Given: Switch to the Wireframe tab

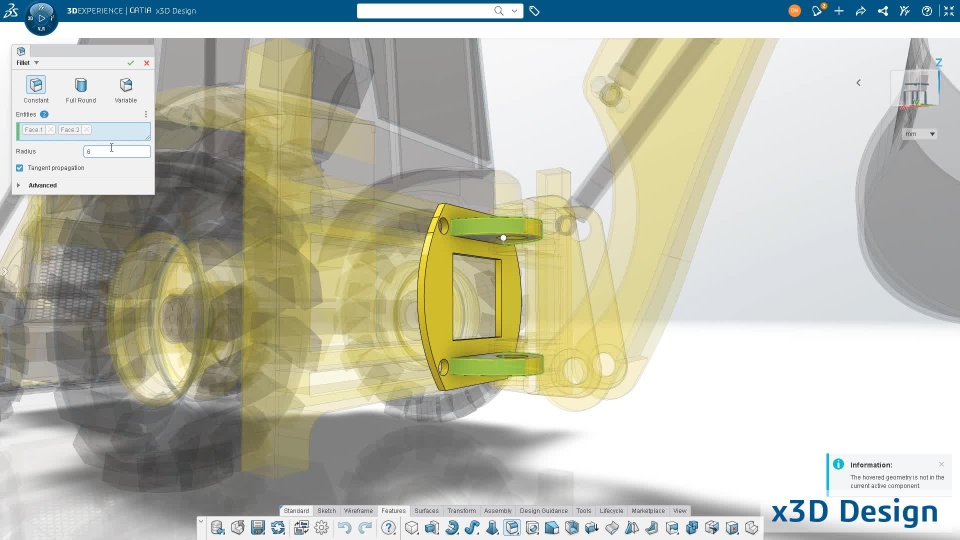Looking at the screenshot, I should pyautogui.click(x=358, y=511).
